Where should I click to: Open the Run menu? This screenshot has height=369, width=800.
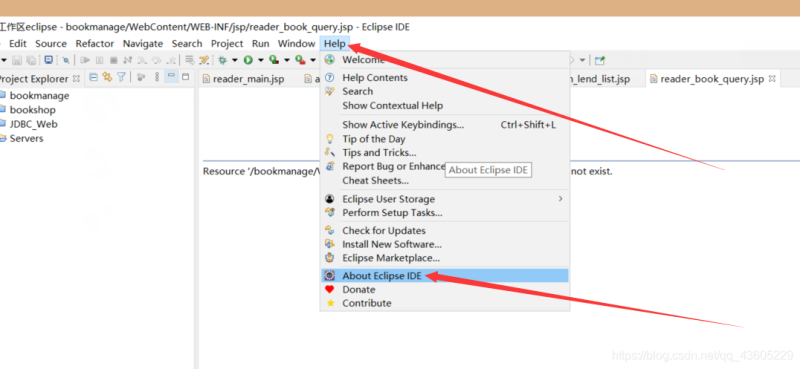coord(261,44)
